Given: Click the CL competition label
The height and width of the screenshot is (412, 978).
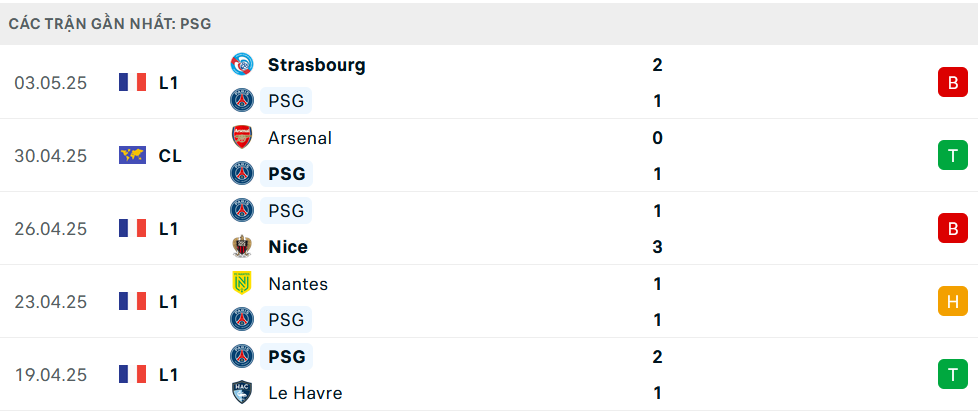Looking at the screenshot, I should (170, 156).
